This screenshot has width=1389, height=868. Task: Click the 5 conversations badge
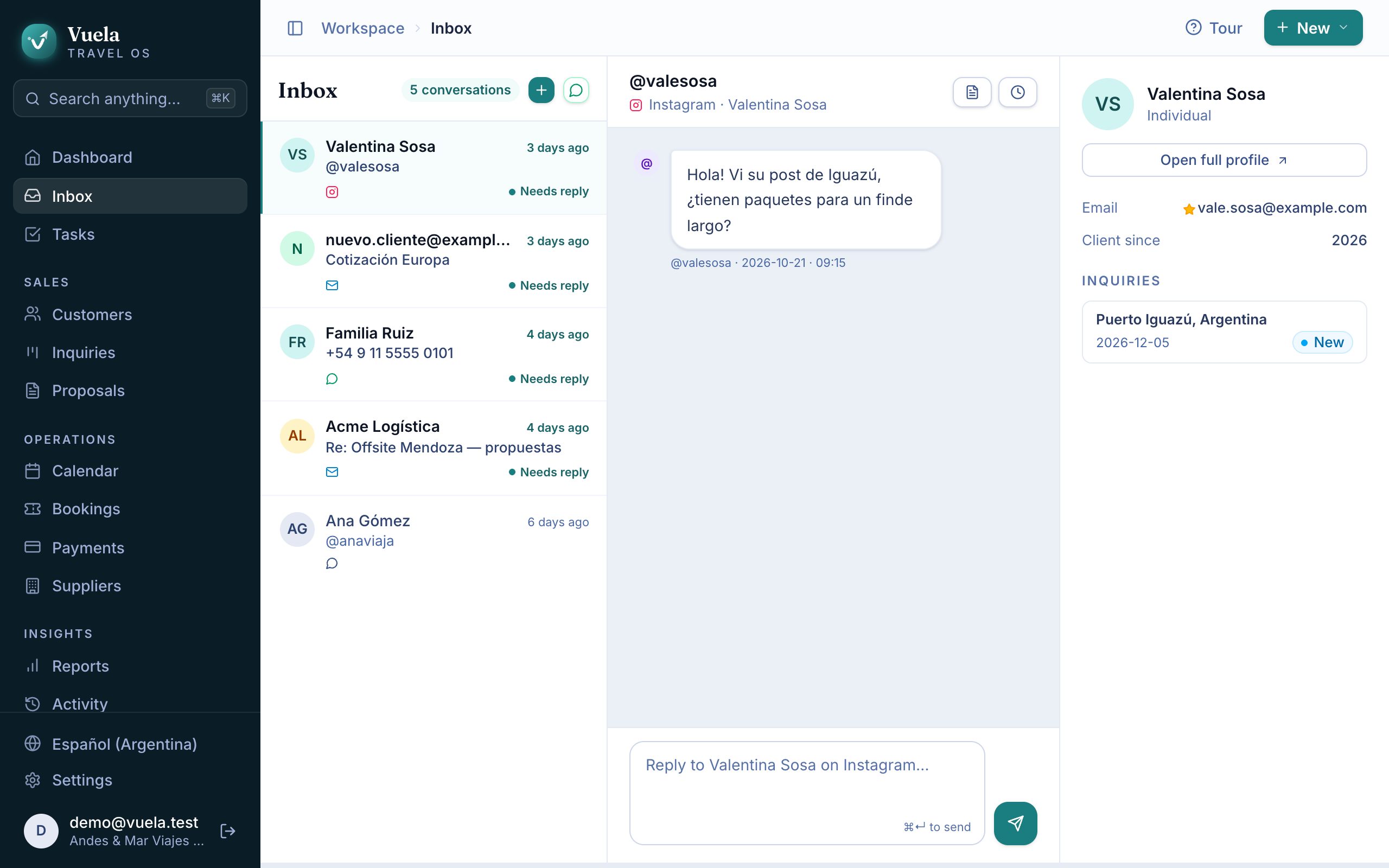click(x=460, y=90)
